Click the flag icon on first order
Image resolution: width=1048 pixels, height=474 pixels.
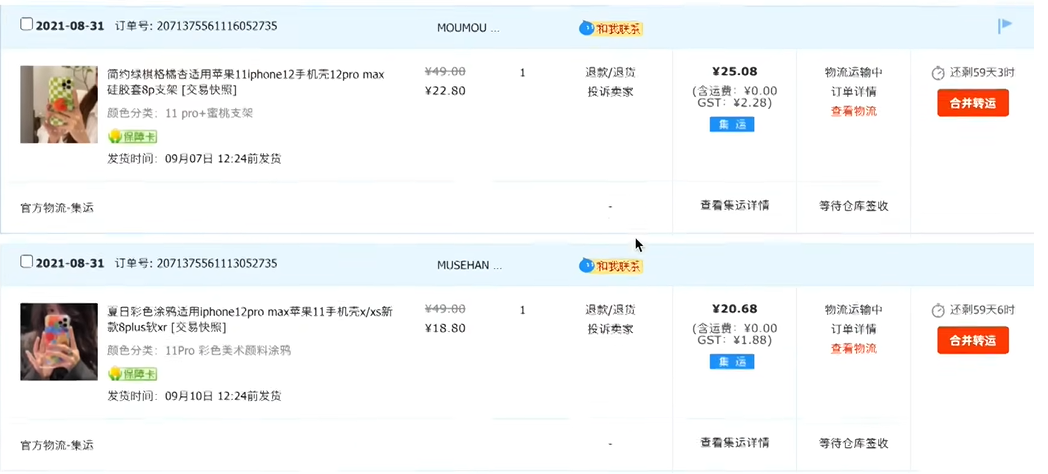click(1005, 26)
